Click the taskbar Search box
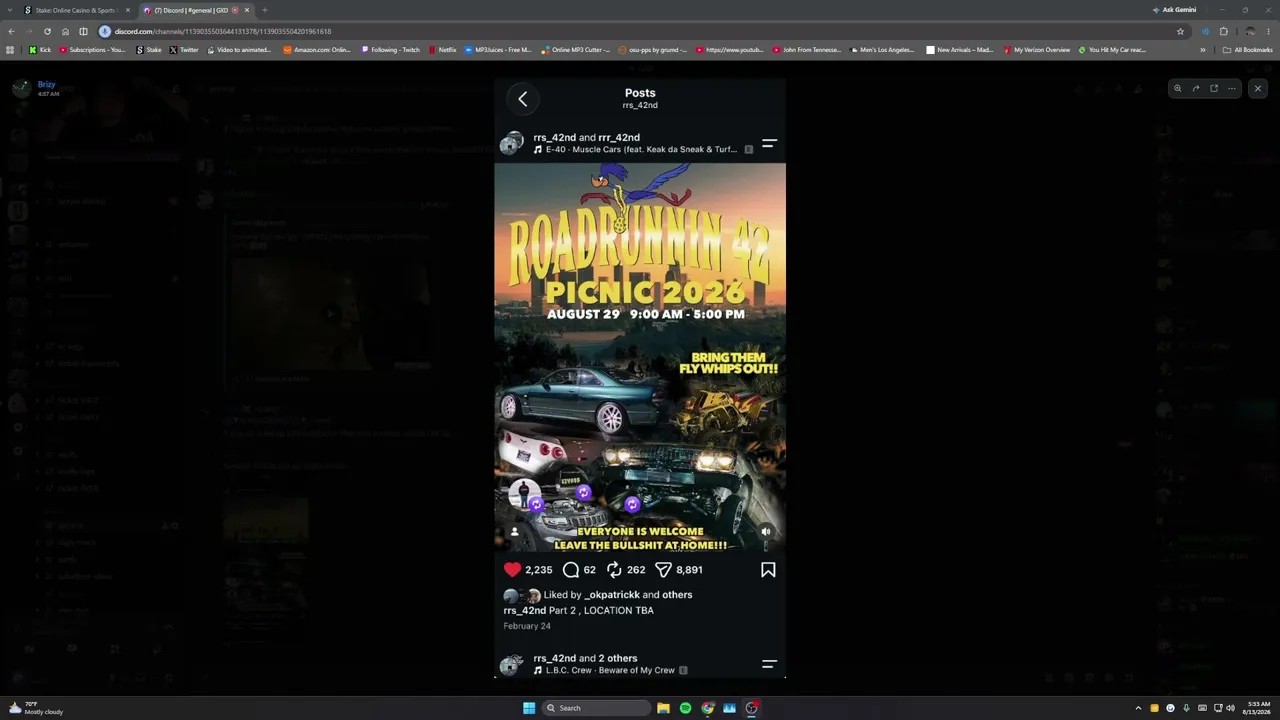Image resolution: width=1280 pixels, height=720 pixels. 597,708
